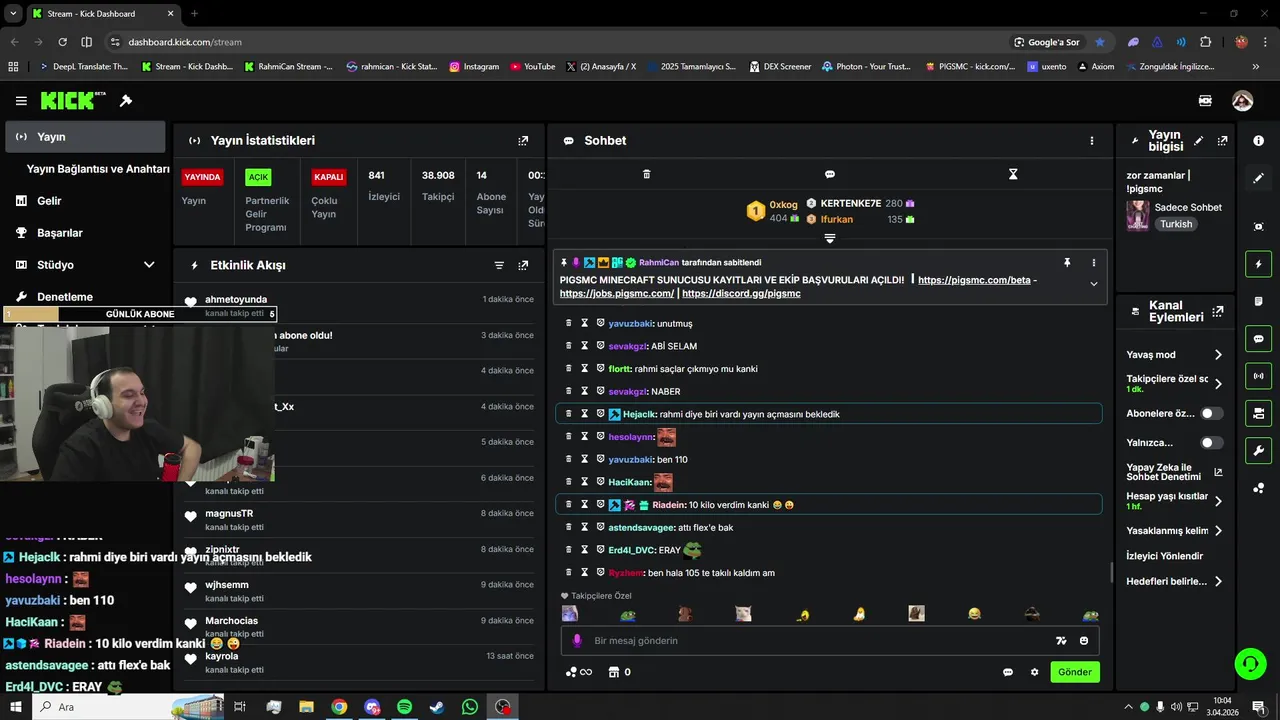Viewport: 1280px width, 720px height.
Task: Open Hesap yaşı kısıtlaması settings
Action: (x=1174, y=501)
